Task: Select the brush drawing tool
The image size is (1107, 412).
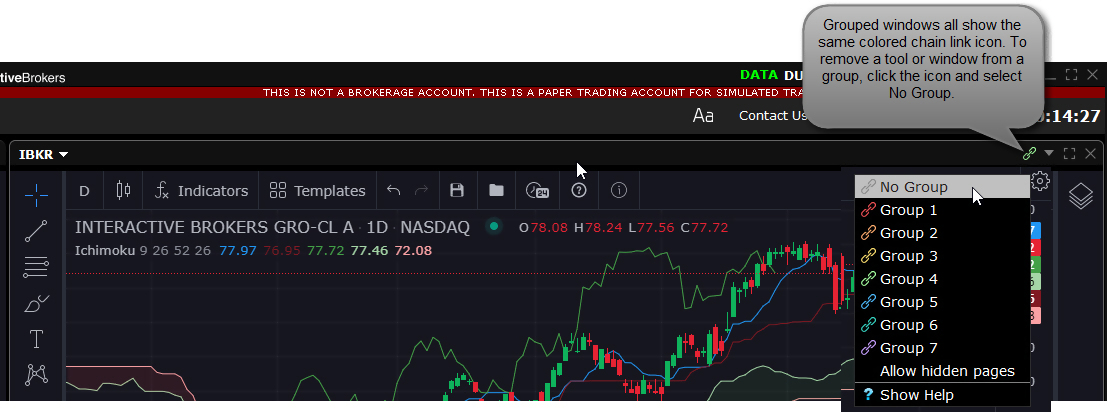Action: 36,303
